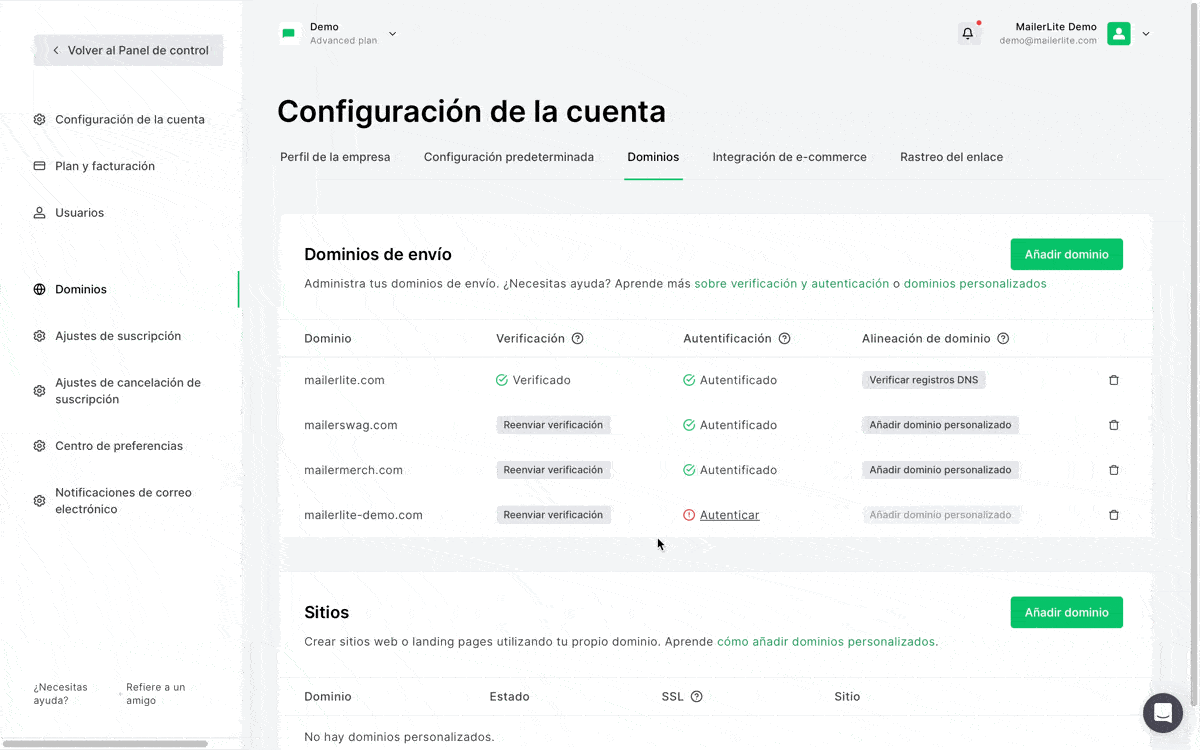Click ¿Necesitas ayuda? link in sidebar
The width and height of the screenshot is (1200, 750).
coord(60,694)
